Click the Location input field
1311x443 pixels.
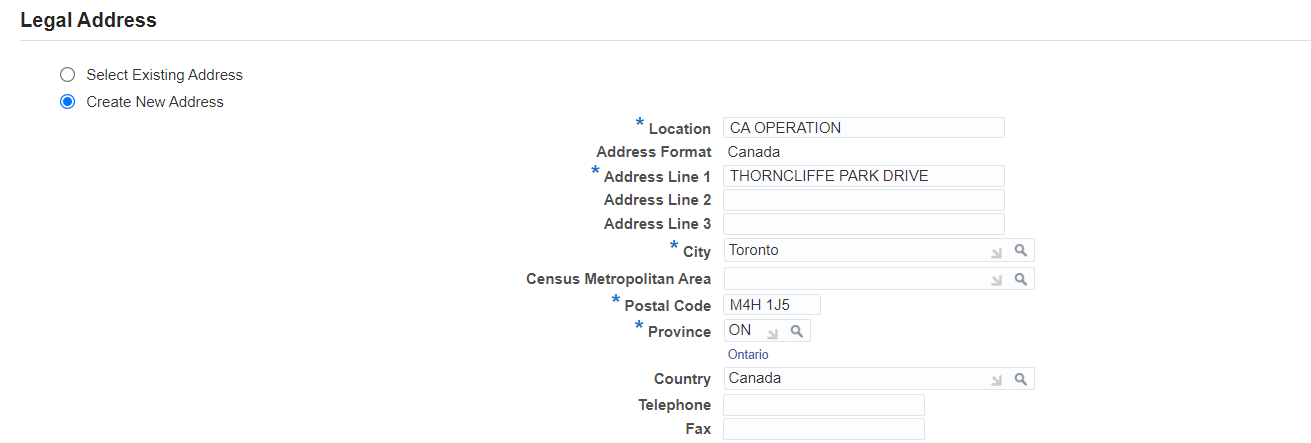(864, 128)
